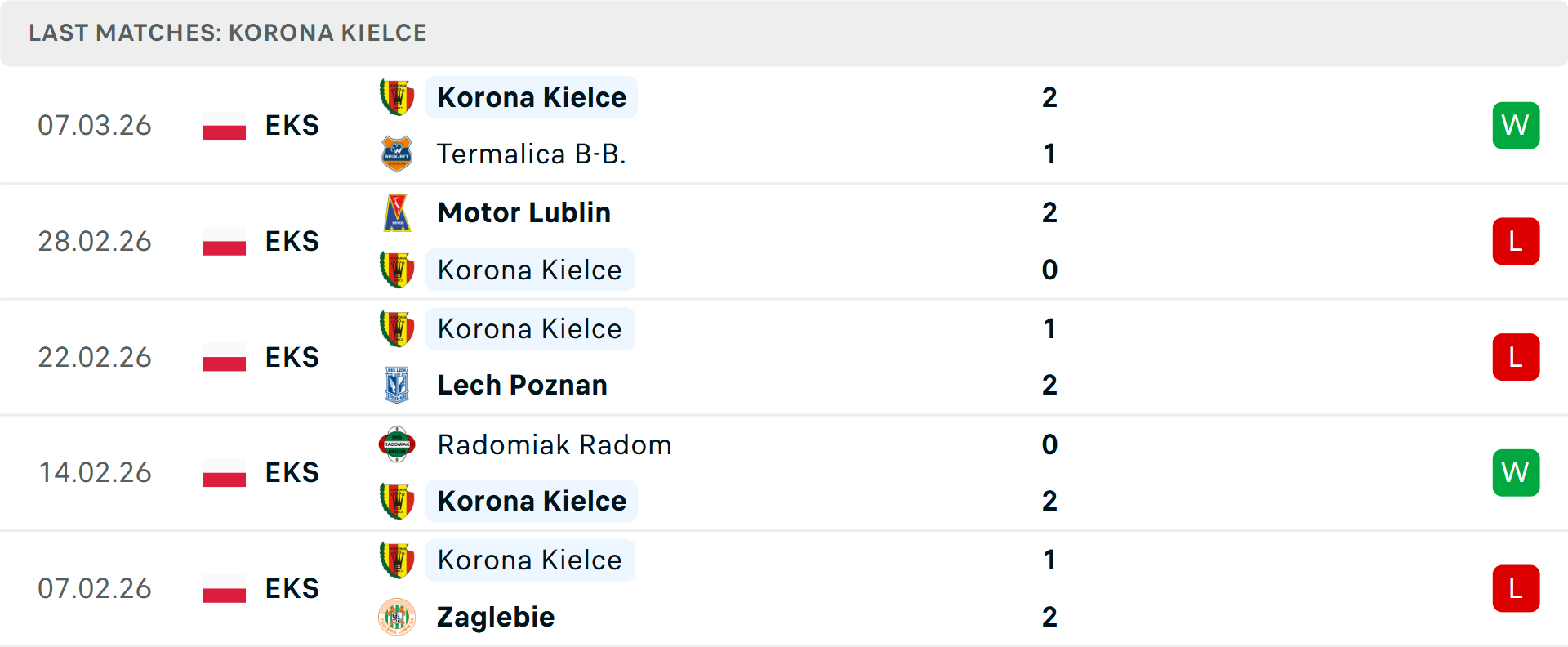The width and height of the screenshot is (1568, 647).
Task: Click the red L badge on Zaglebie row
Action: [1516, 588]
